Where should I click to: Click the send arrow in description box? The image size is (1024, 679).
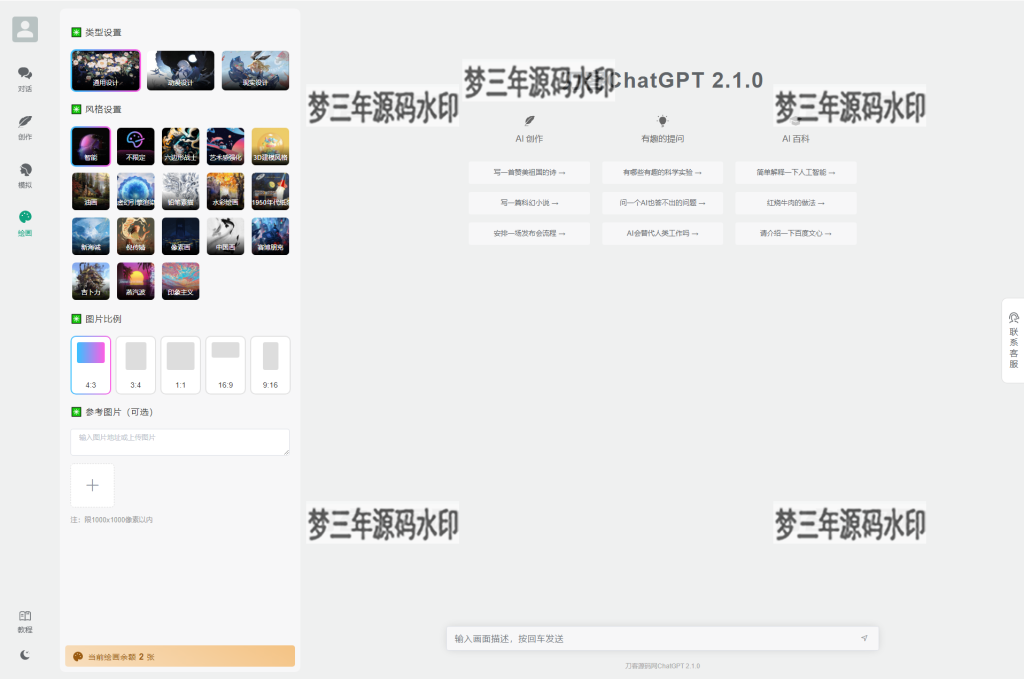tap(864, 638)
